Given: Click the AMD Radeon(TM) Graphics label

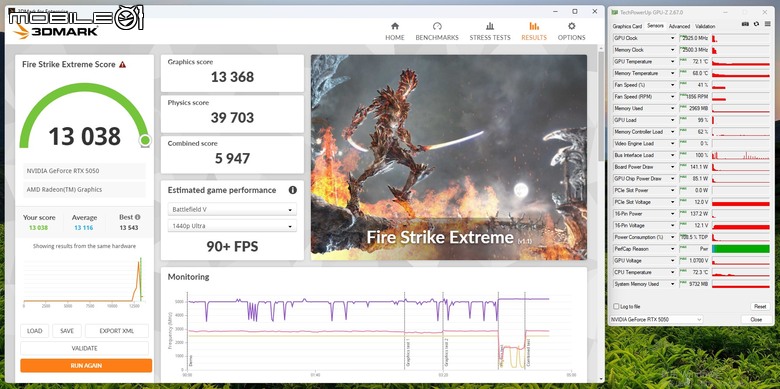Looking at the screenshot, I should tap(85, 190).
